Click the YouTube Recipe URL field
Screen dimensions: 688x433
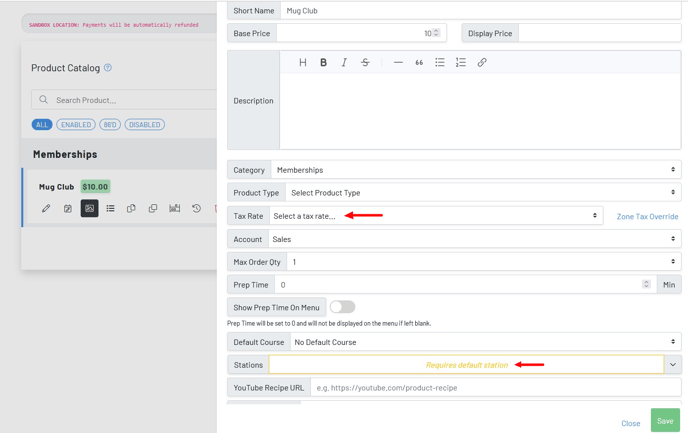[495, 388]
